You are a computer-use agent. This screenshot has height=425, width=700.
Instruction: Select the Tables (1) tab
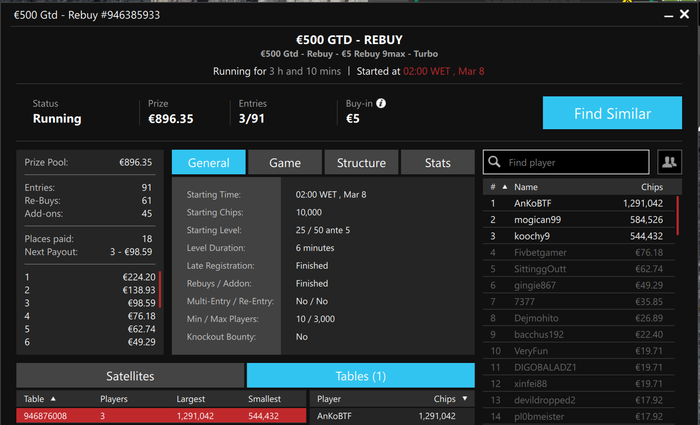(361, 376)
